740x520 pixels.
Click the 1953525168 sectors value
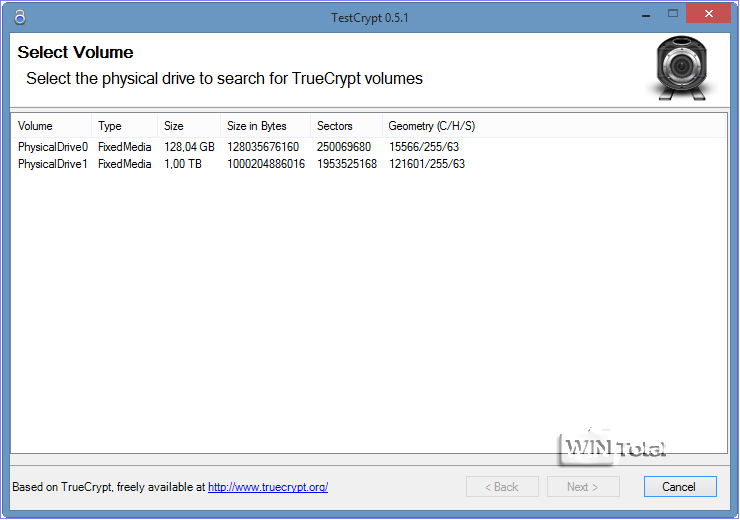(347, 164)
